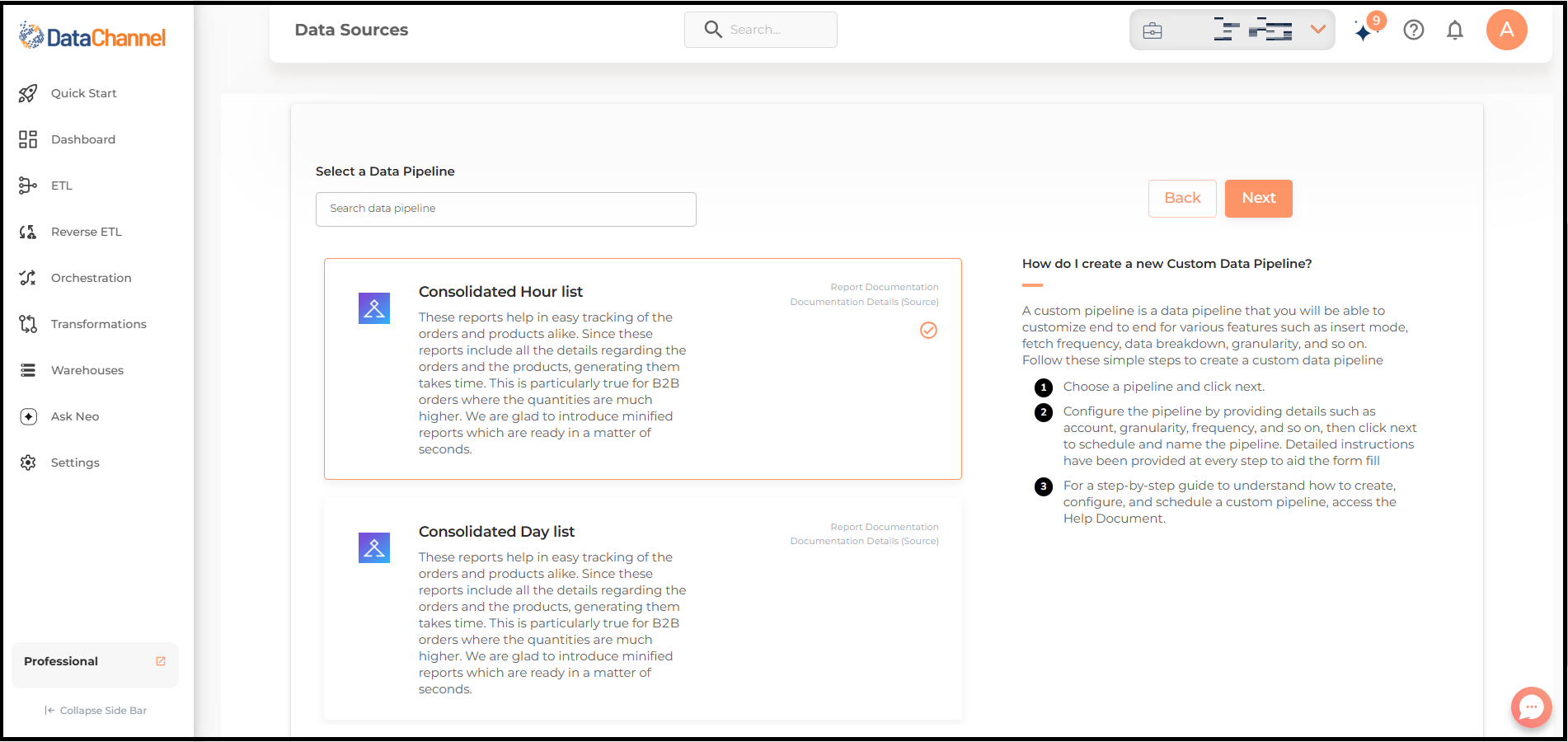Open Ask Neo

(75, 416)
